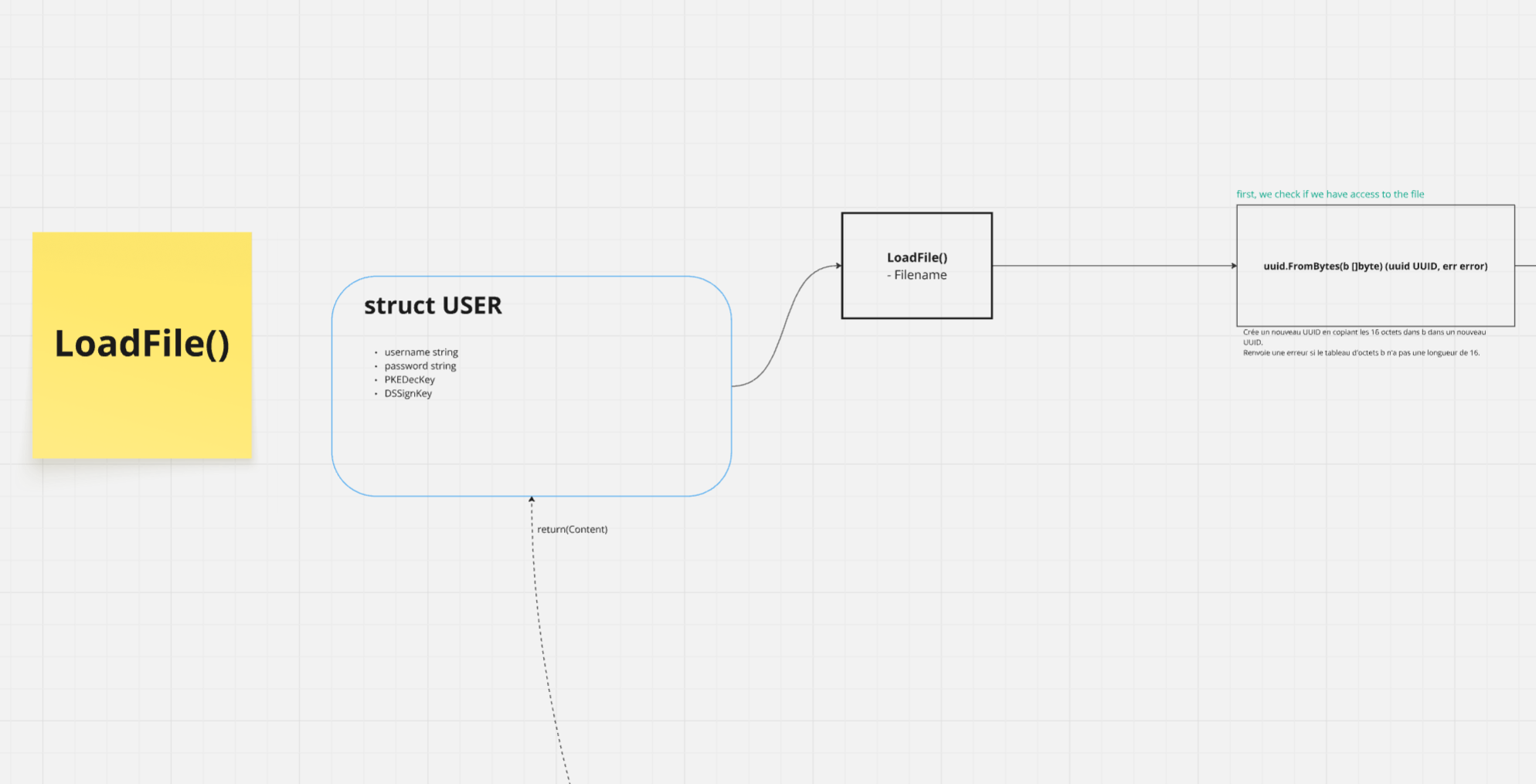Select the 'return(Content)' arrow label
Viewport: 1536px width, 784px height.
click(573, 529)
